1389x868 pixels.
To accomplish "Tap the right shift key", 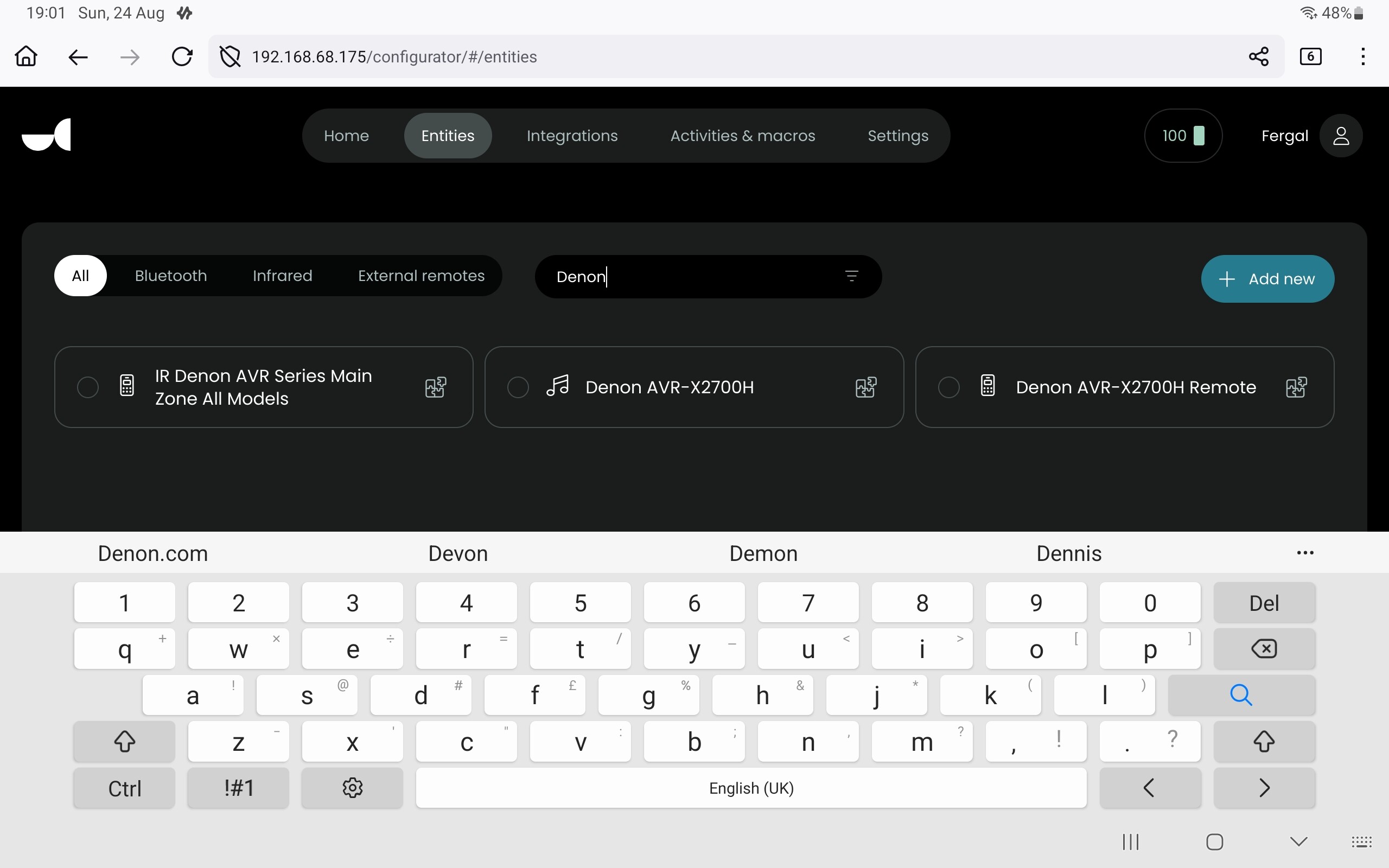I will pos(1264,741).
